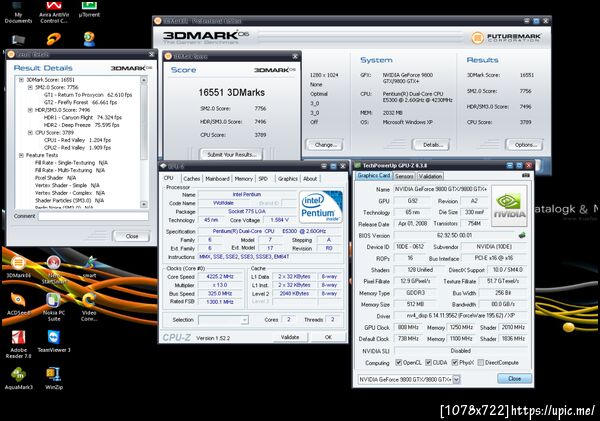Open Adobe Reader 7.0 shortcut
This screenshot has width=600, height=421.
click(18, 344)
